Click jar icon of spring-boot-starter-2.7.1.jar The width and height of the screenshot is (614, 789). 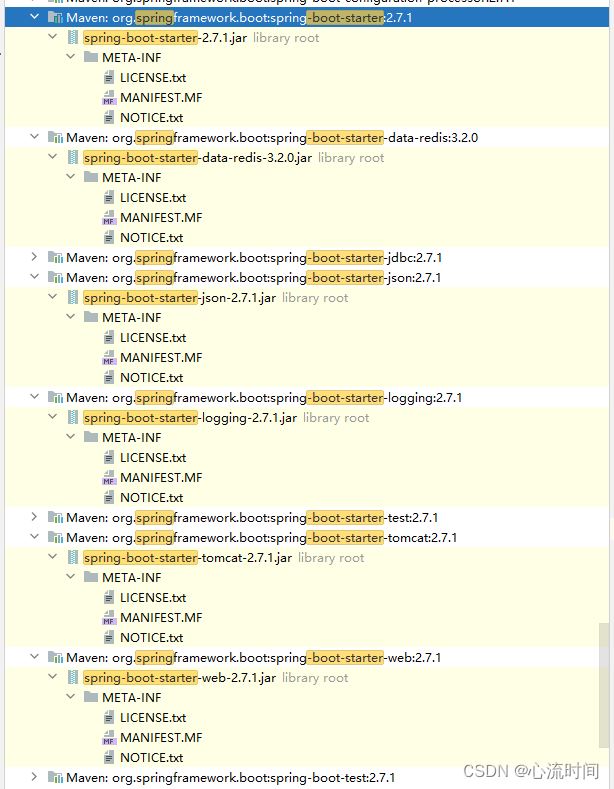click(73, 37)
